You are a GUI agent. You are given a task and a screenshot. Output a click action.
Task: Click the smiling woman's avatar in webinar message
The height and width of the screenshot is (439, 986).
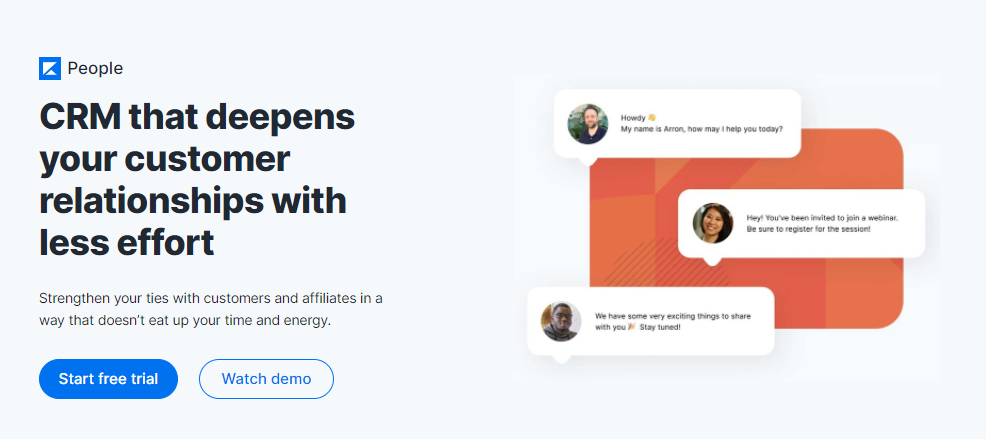coord(712,223)
